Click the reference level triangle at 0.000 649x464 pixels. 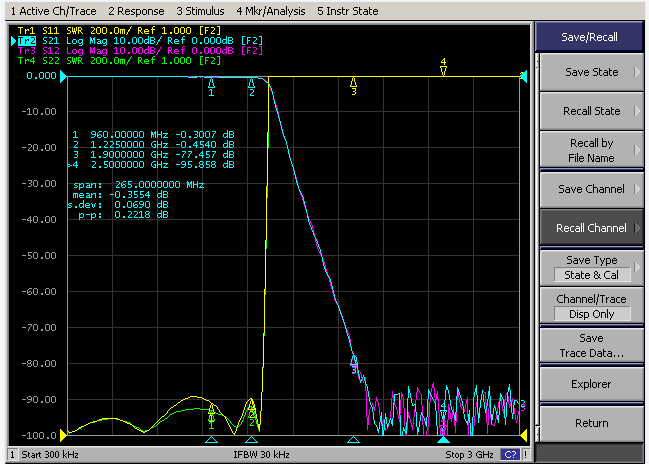point(63,77)
